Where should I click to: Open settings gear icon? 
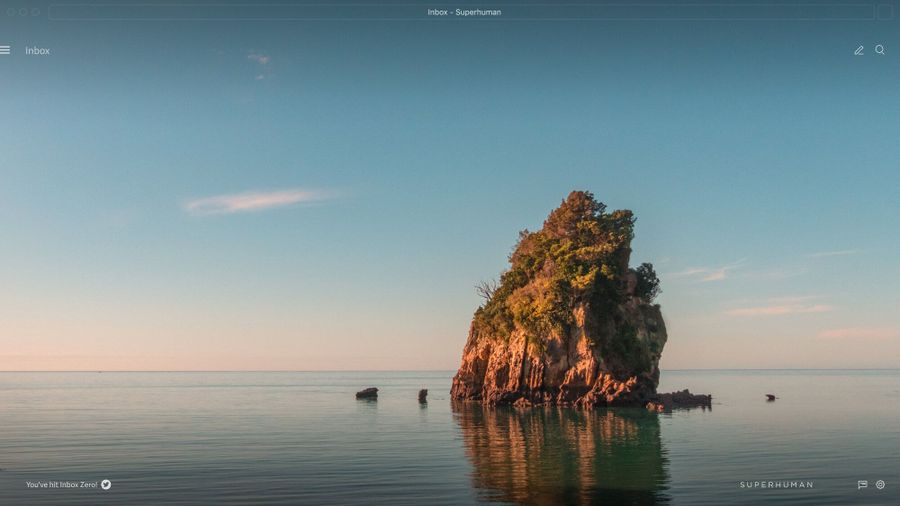point(880,485)
